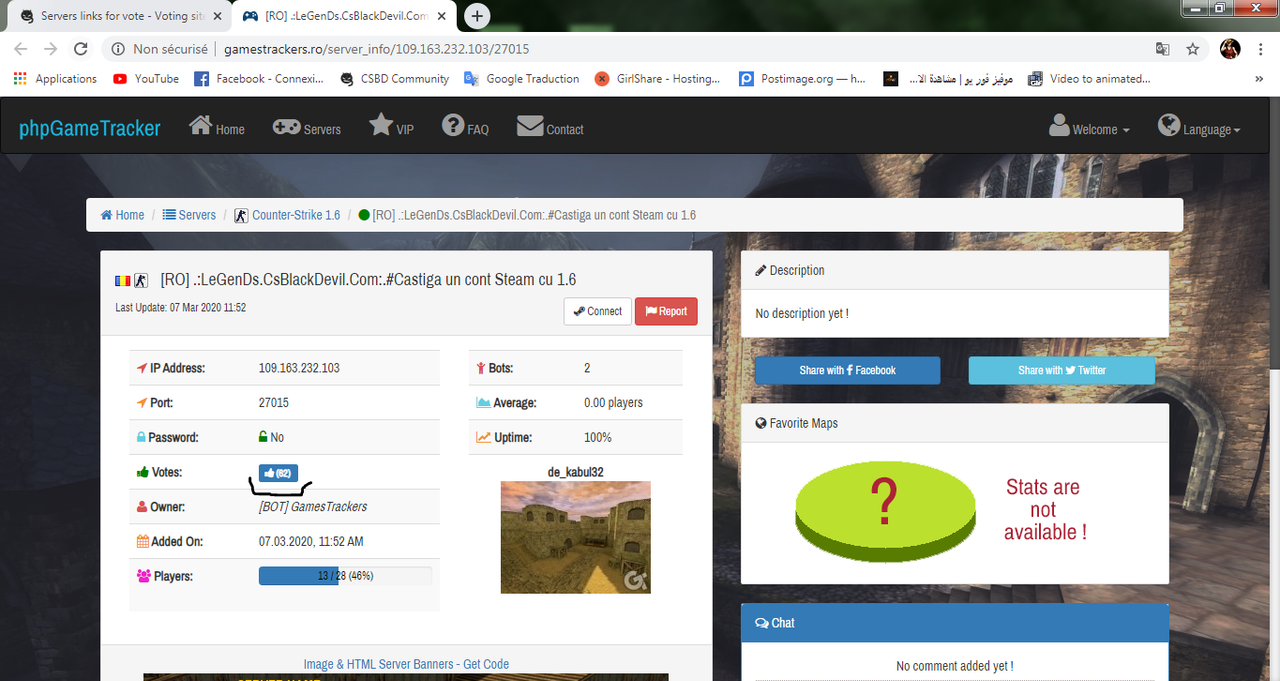Open Google Translate icon in address bar

(x=1162, y=48)
